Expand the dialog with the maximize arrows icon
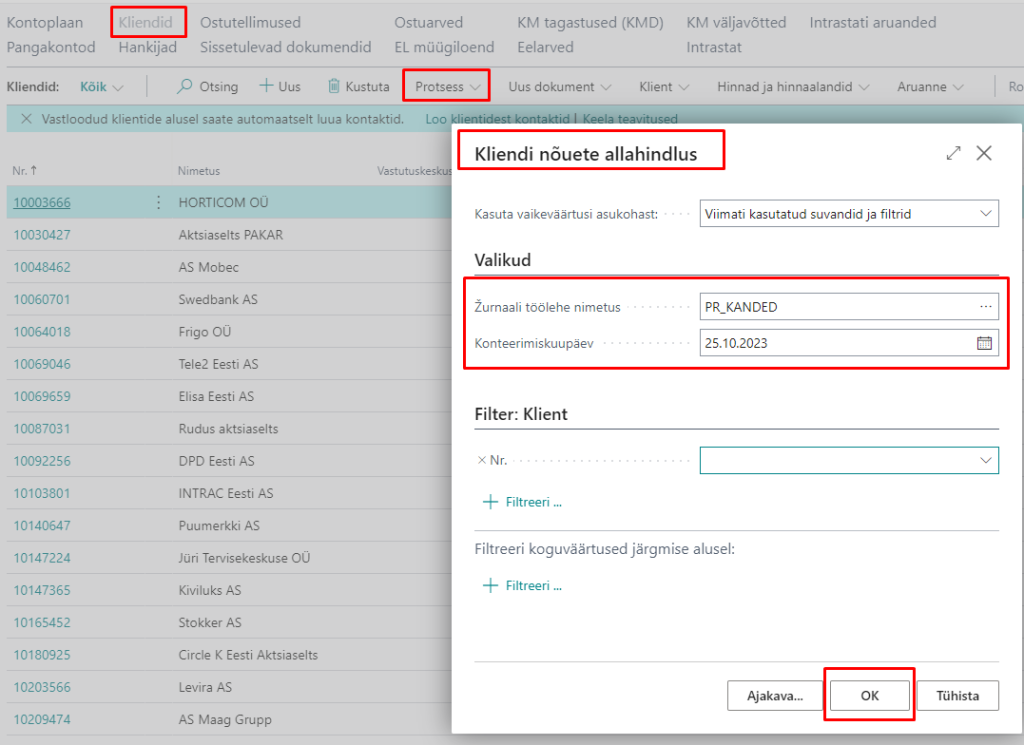 tap(953, 153)
